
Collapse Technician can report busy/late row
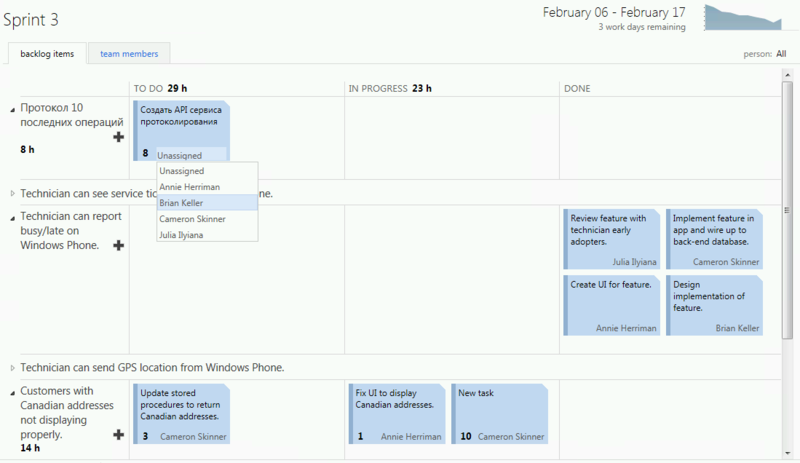click(x=13, y=217)
